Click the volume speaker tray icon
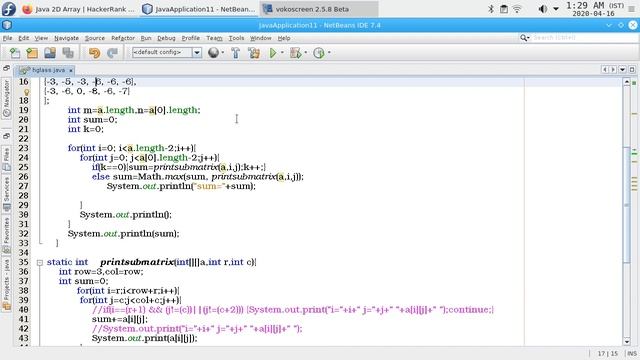640x360 pixels. [542, 9]
